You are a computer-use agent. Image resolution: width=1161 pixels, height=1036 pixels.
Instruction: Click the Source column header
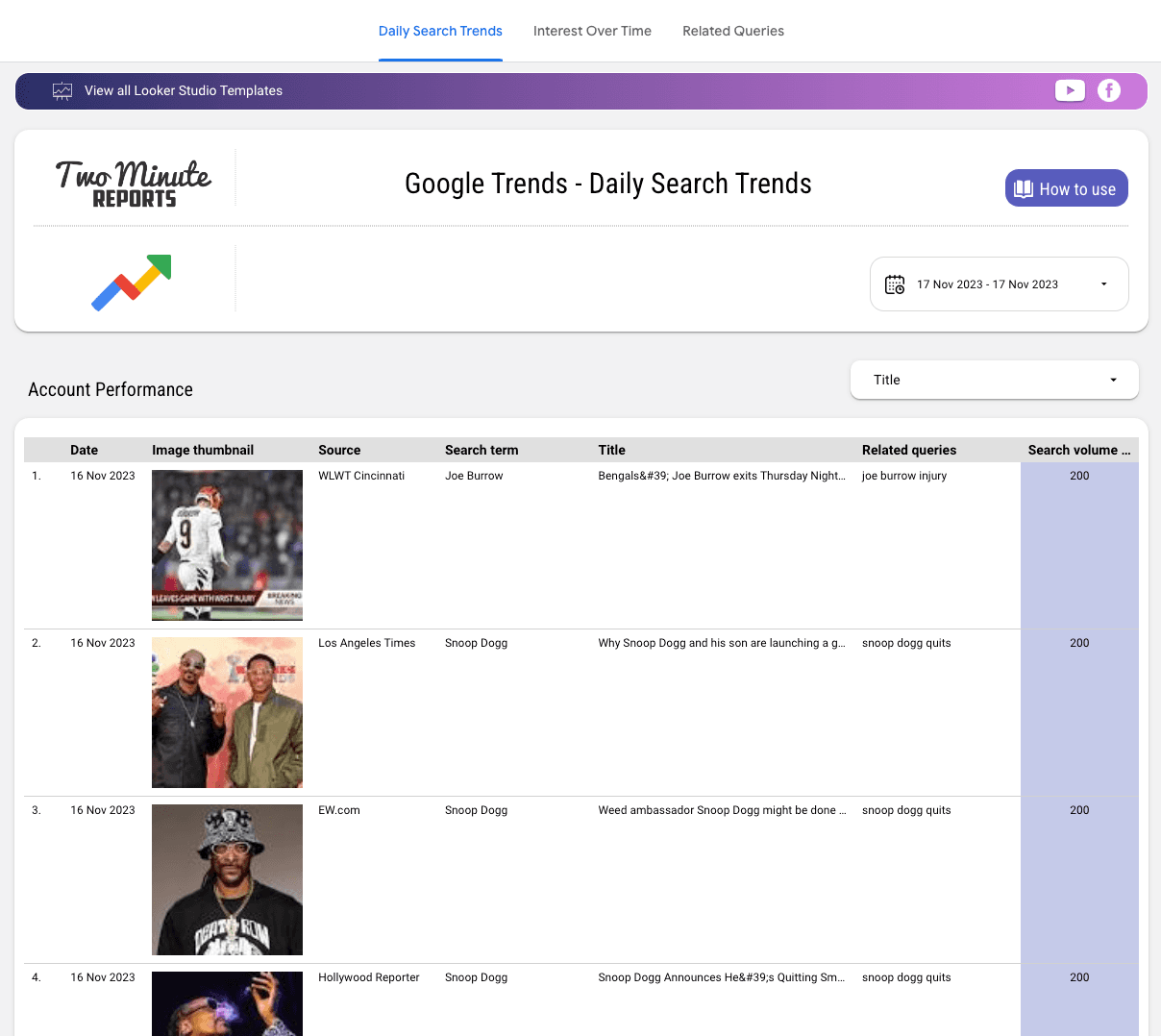click(342, 450)
